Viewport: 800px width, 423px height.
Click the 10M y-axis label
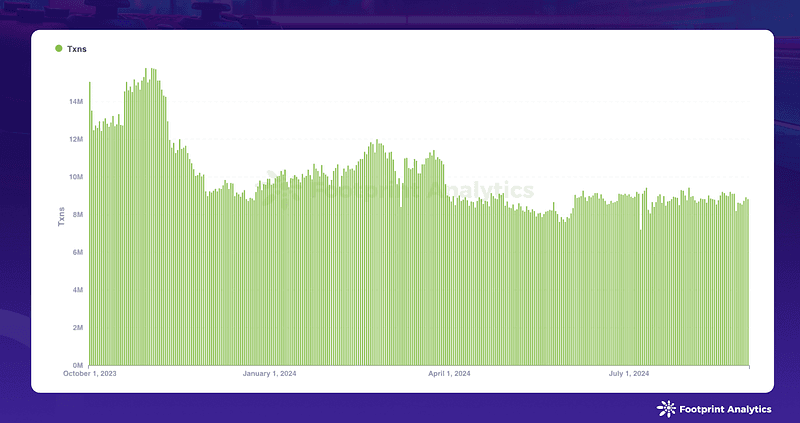tap(77, 177)
